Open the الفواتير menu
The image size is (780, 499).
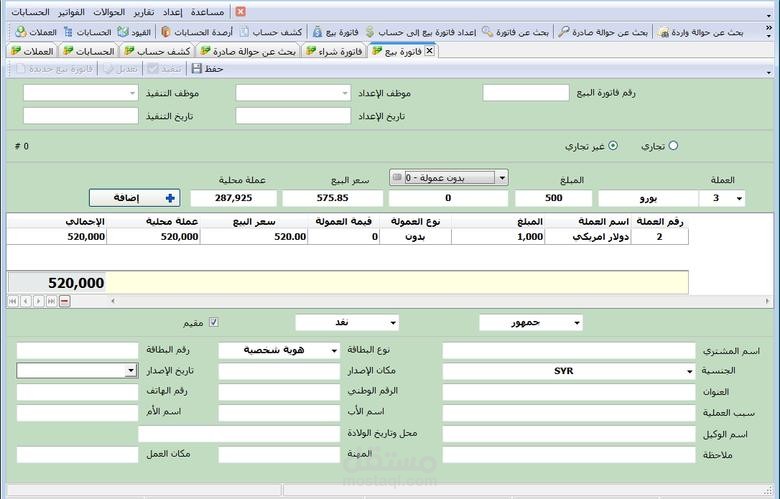tap(72, 12)
